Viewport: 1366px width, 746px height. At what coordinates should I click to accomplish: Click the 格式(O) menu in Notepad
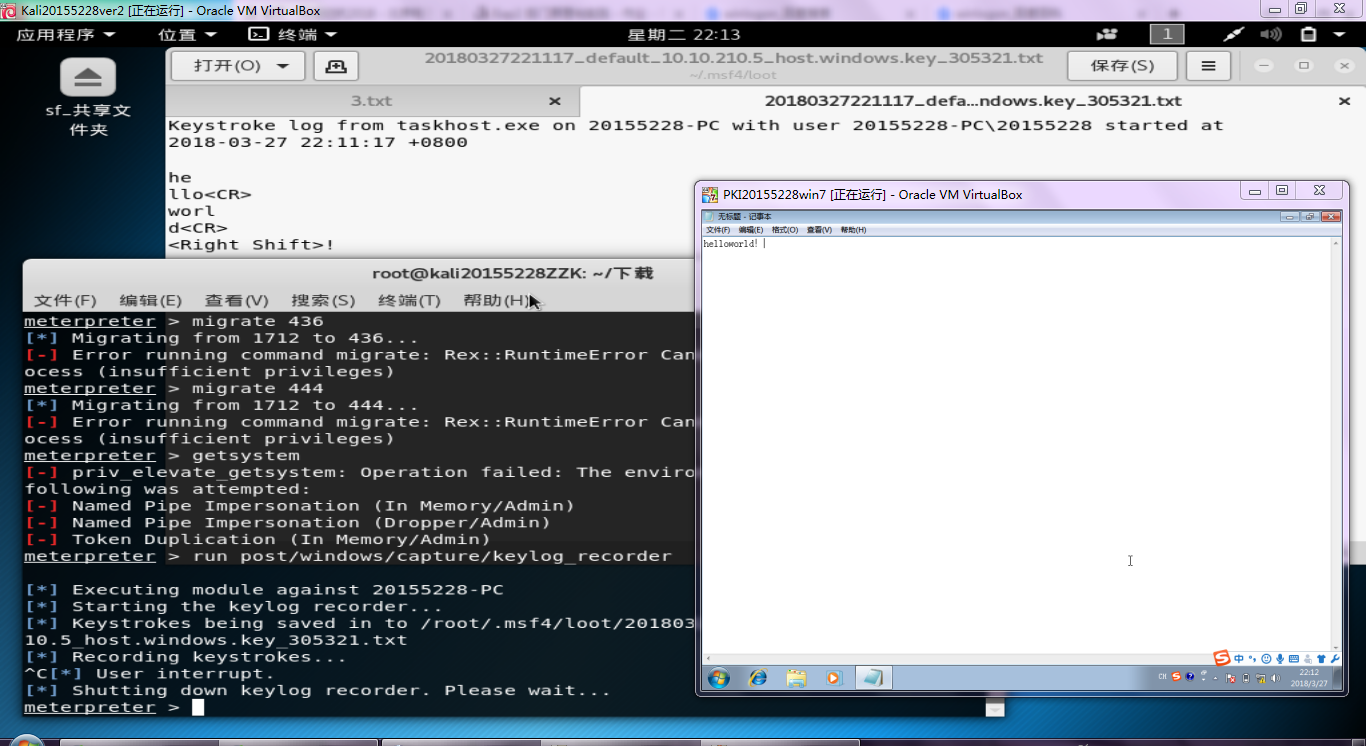785,230
